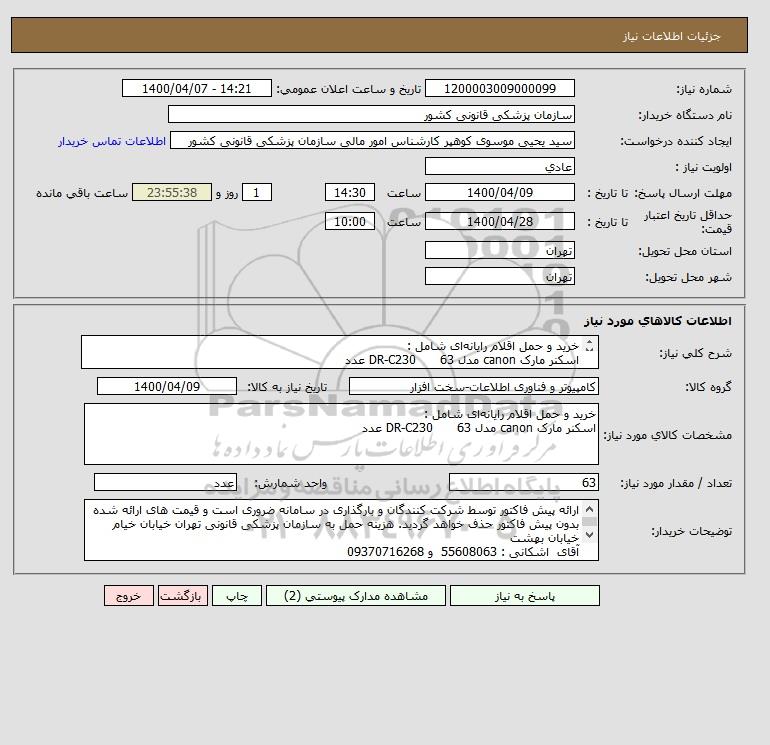Image resolution: width=770 pixels, height=745 pixels.
Task: Click تاریخ نیاز به کالا field 1400/04/09
Action: (167, 386)
